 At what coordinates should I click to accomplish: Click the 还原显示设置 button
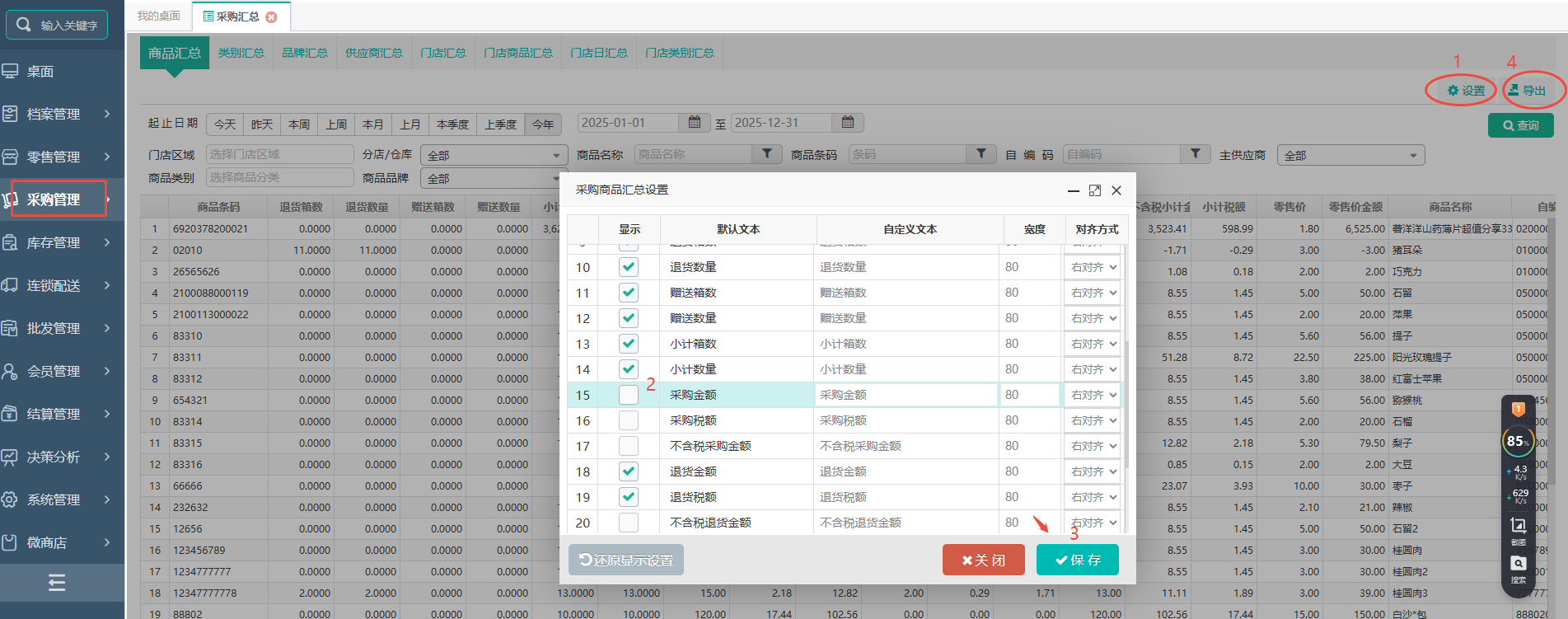[x=626, y=560]
